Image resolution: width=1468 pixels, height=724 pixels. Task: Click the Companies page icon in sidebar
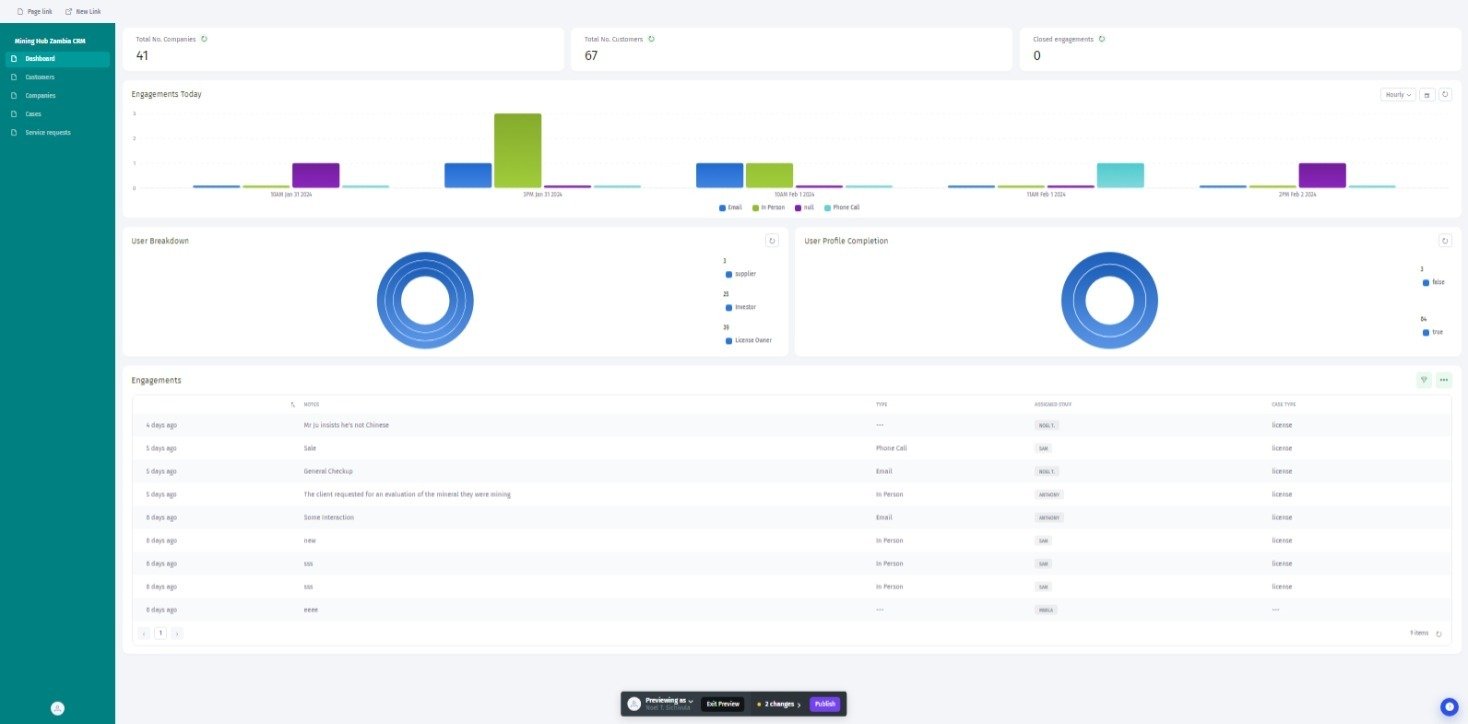(x=14, y=96)
